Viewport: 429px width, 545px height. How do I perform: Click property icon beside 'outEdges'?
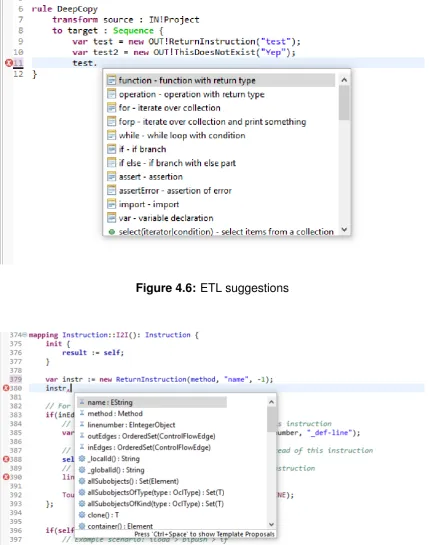[82, 436]
